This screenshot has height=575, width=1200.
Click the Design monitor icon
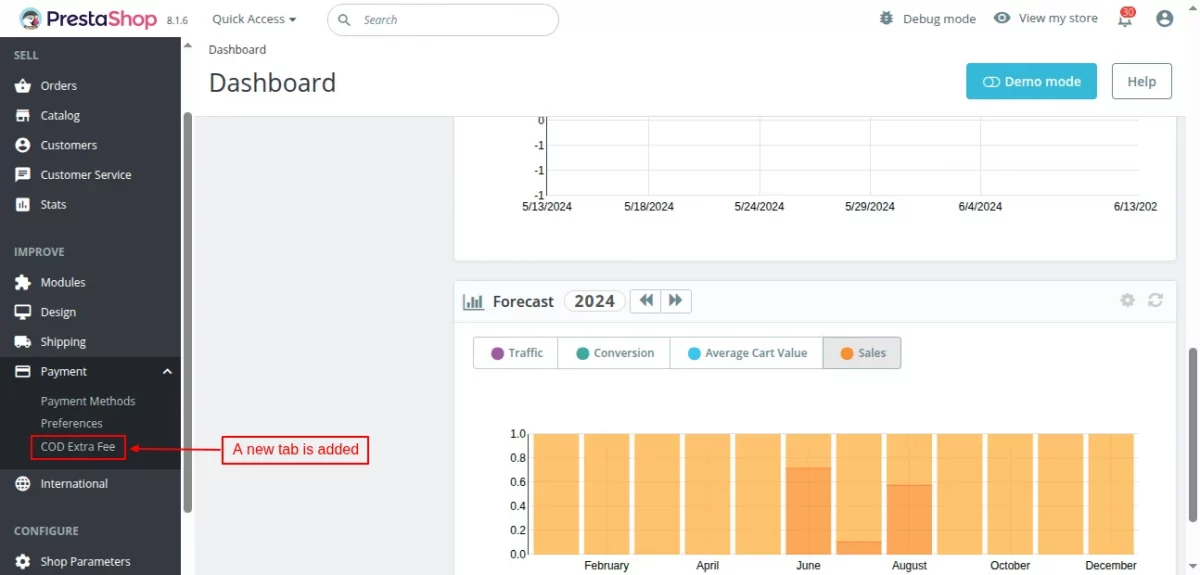pyautogui.click(x=23, y=312)
